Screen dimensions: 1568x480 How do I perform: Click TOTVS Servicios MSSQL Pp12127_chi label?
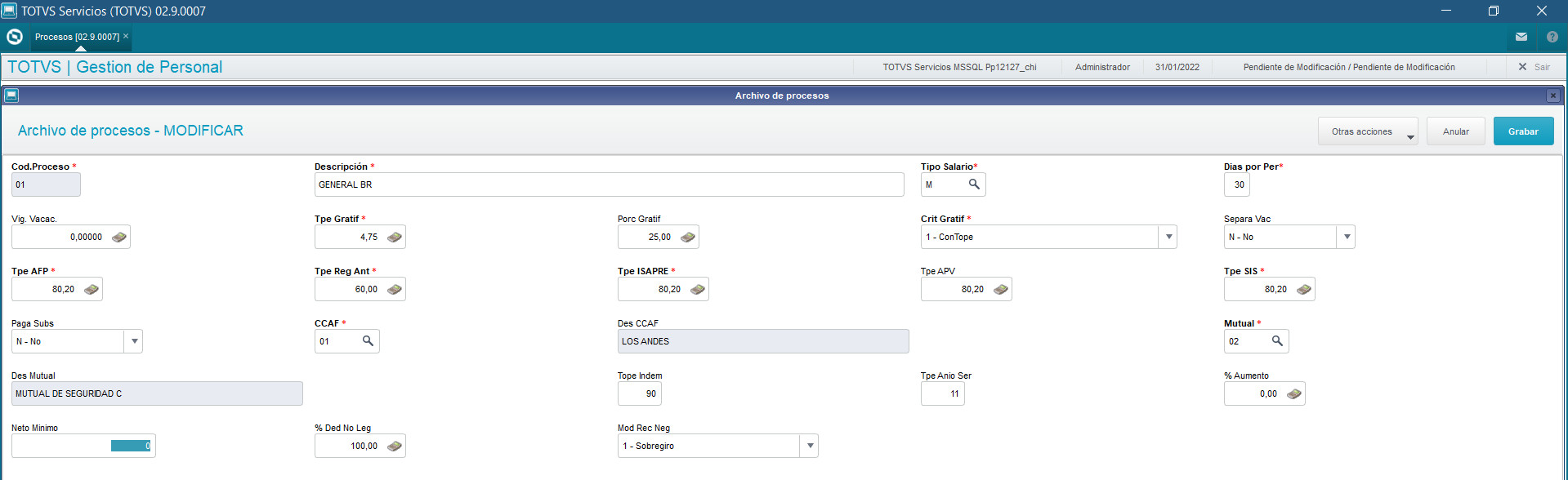[959, 67]
